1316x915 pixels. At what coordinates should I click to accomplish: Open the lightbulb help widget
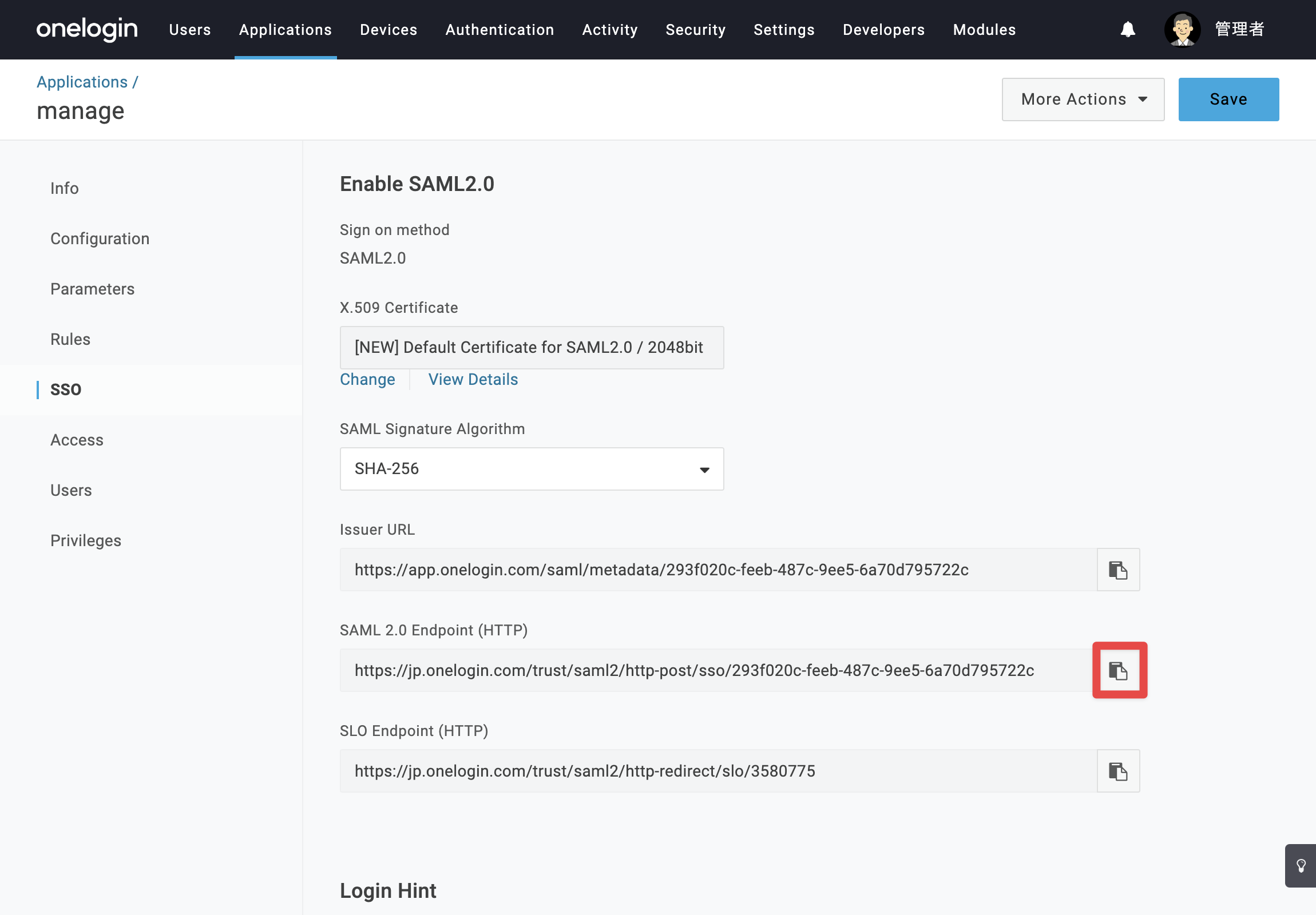pyautogui.click(x=1301, y=865)
